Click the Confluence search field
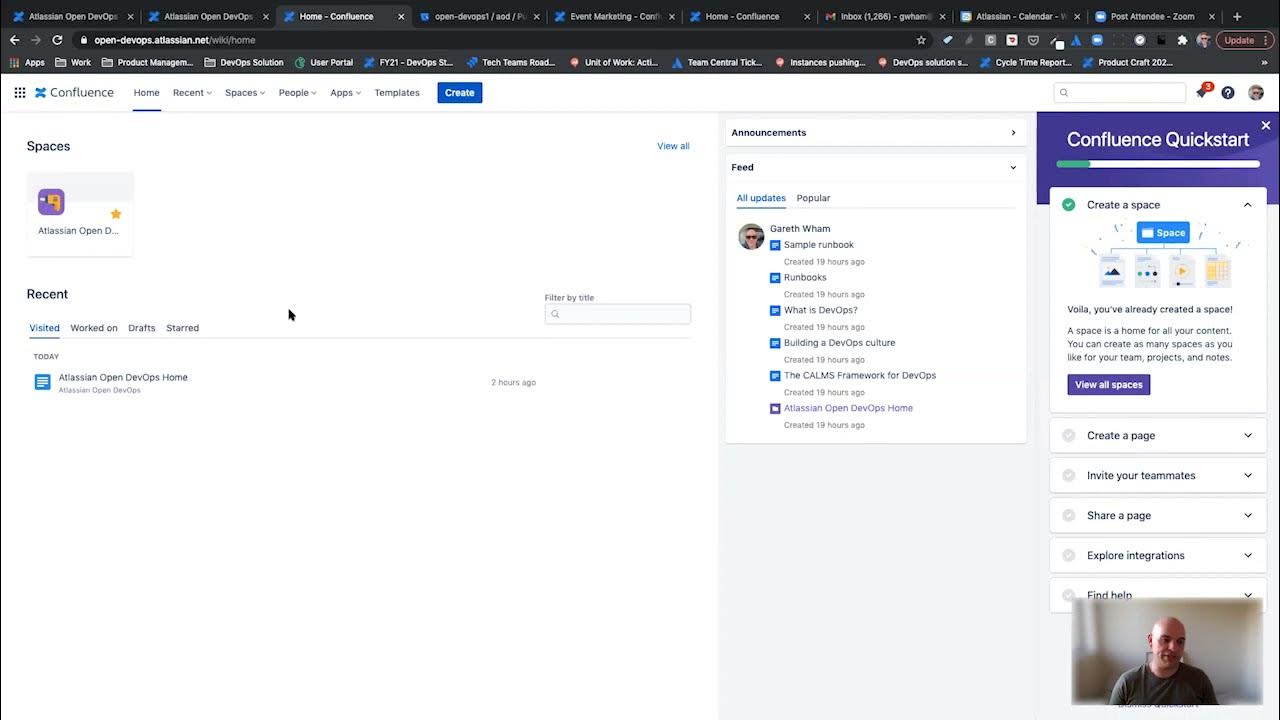1280x720 pixels. point(1119,93)
